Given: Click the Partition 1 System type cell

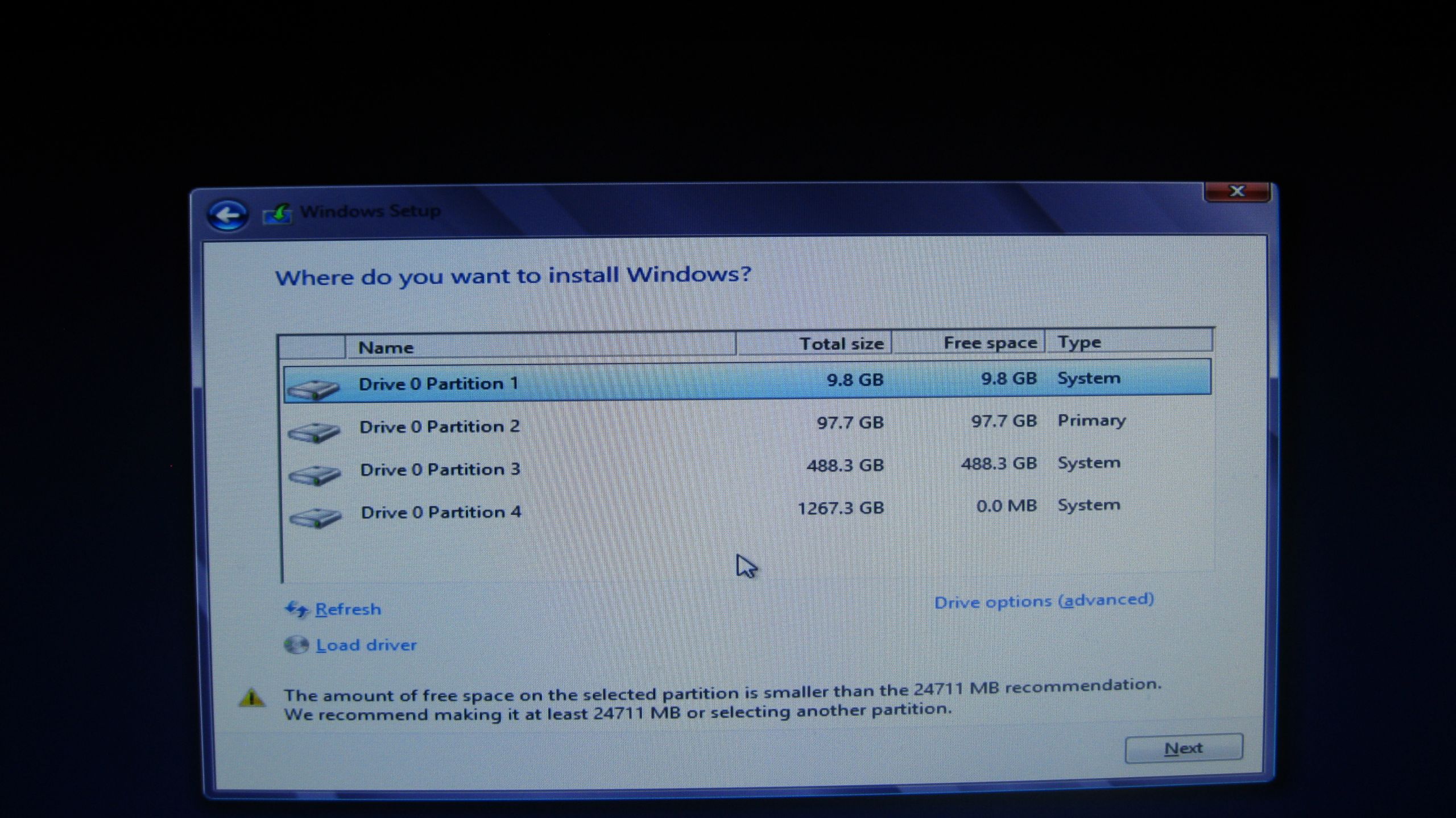Looking at the screenshot, I should (1089, 378).
